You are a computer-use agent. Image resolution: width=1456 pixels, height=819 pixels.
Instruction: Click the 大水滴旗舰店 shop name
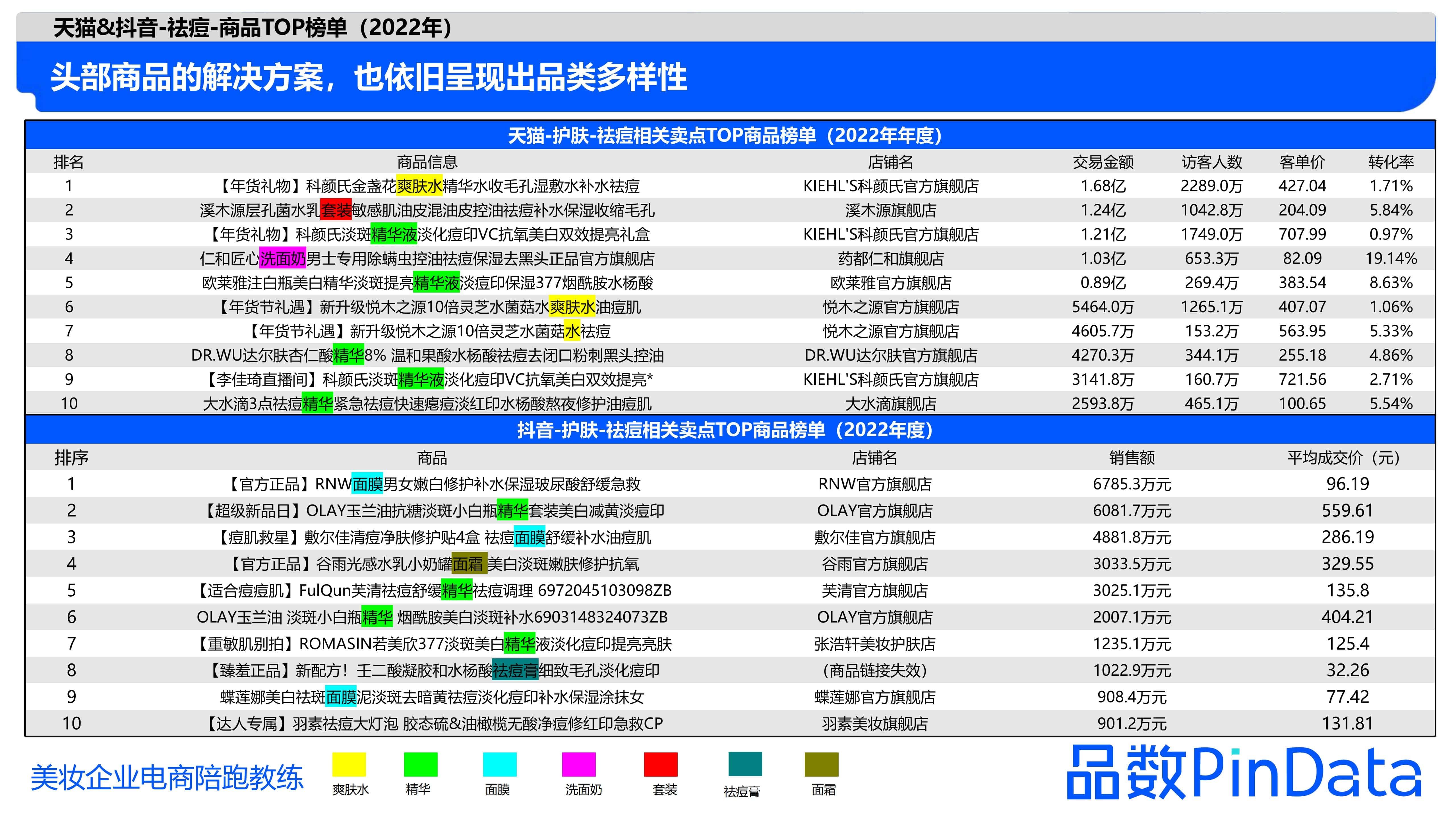click(891, 404)
